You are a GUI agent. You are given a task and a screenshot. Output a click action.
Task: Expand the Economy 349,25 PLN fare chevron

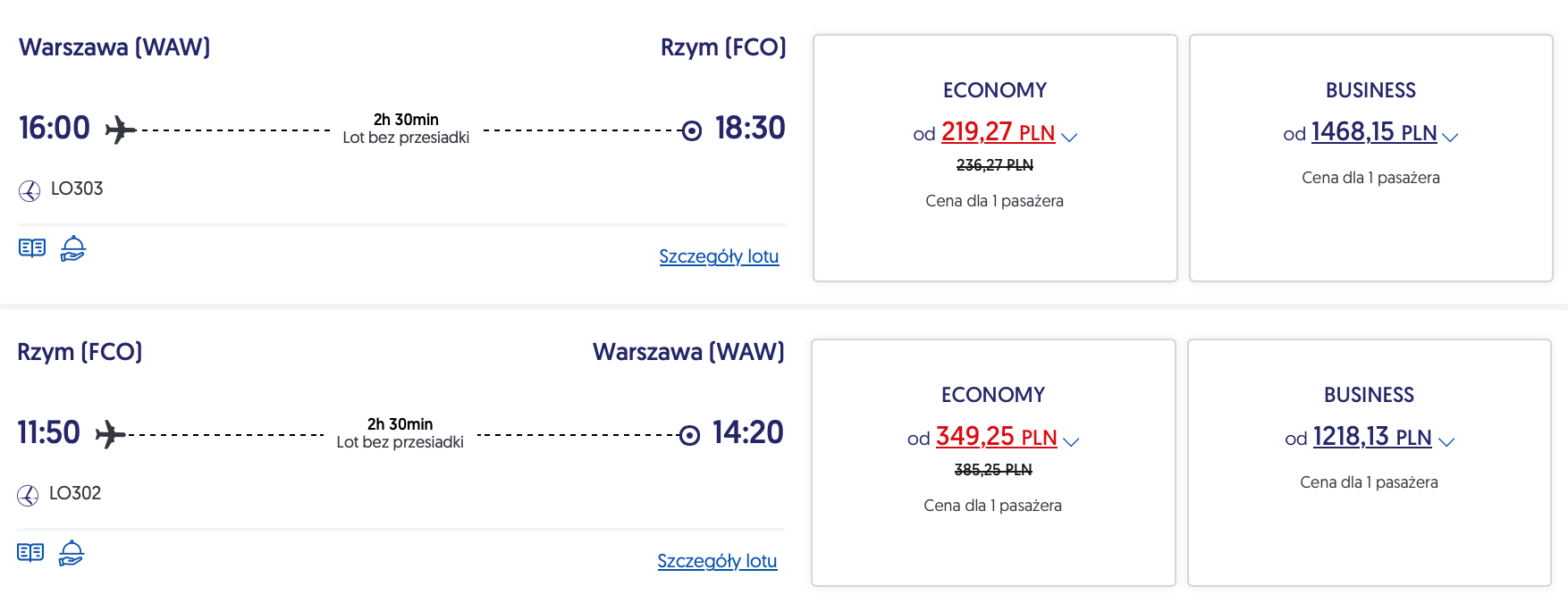coord(1072,441)
